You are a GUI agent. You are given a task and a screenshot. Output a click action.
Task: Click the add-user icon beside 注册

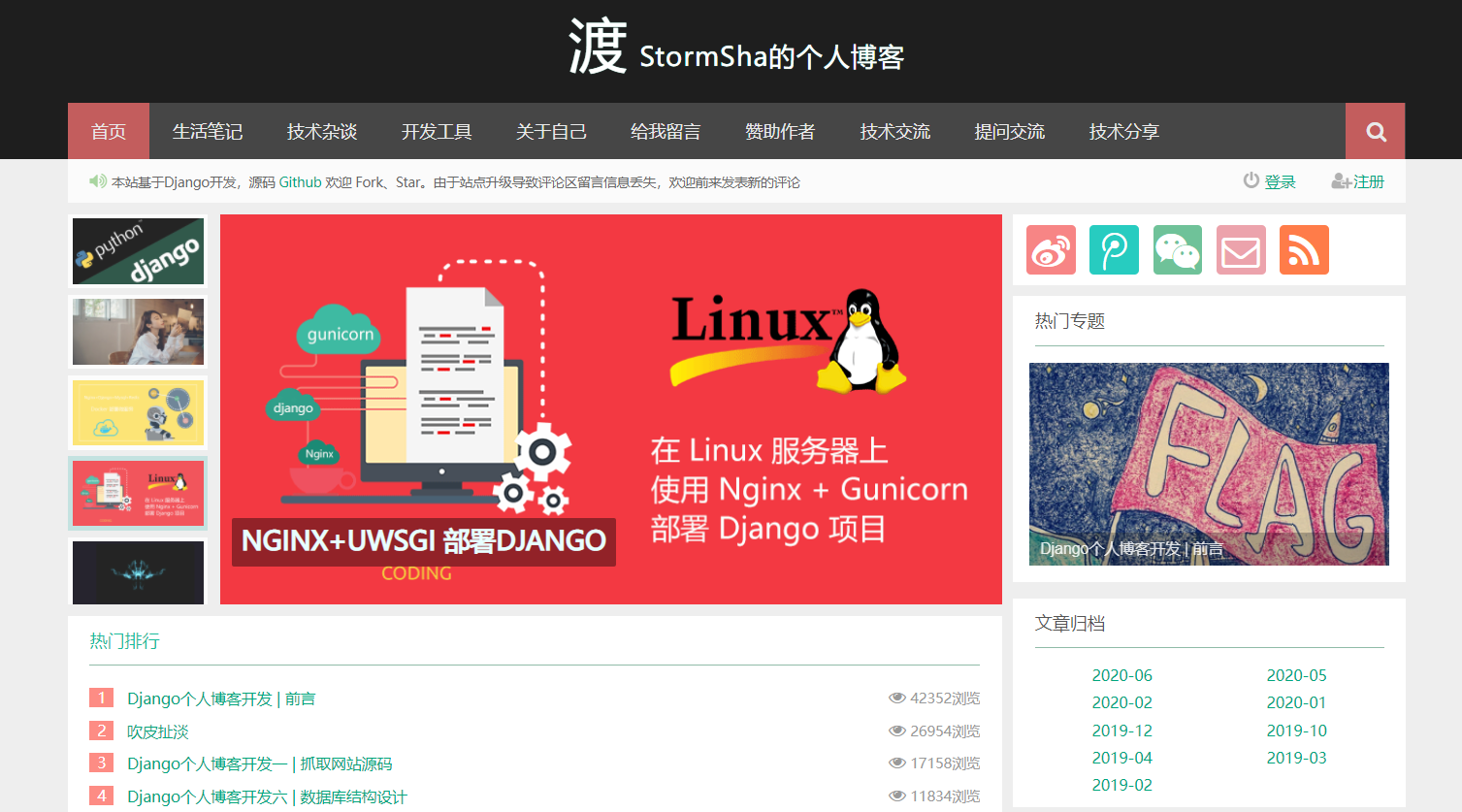coord(1340,180)
